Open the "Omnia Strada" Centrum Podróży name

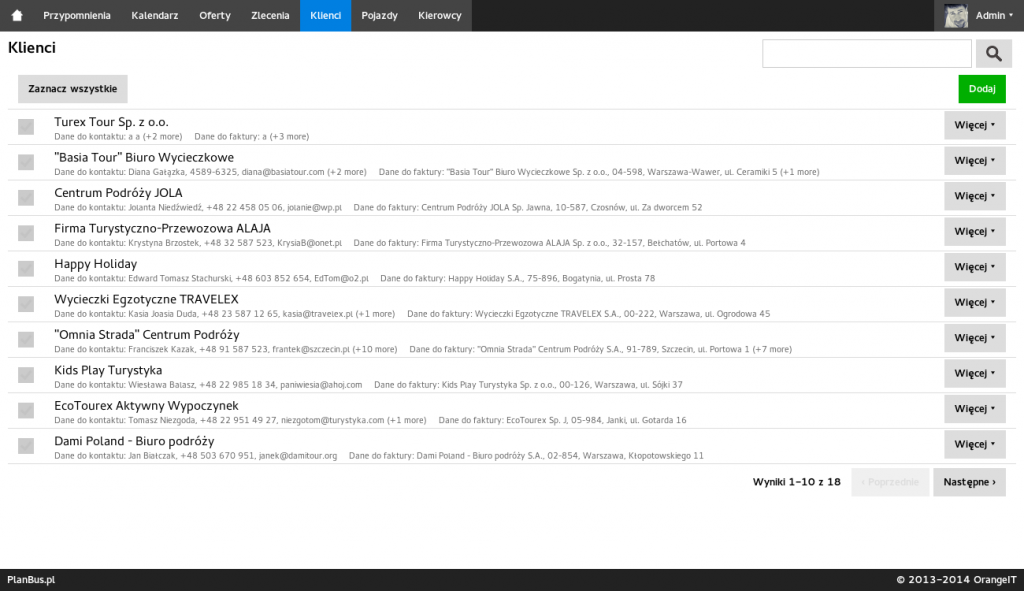[147, 335]
